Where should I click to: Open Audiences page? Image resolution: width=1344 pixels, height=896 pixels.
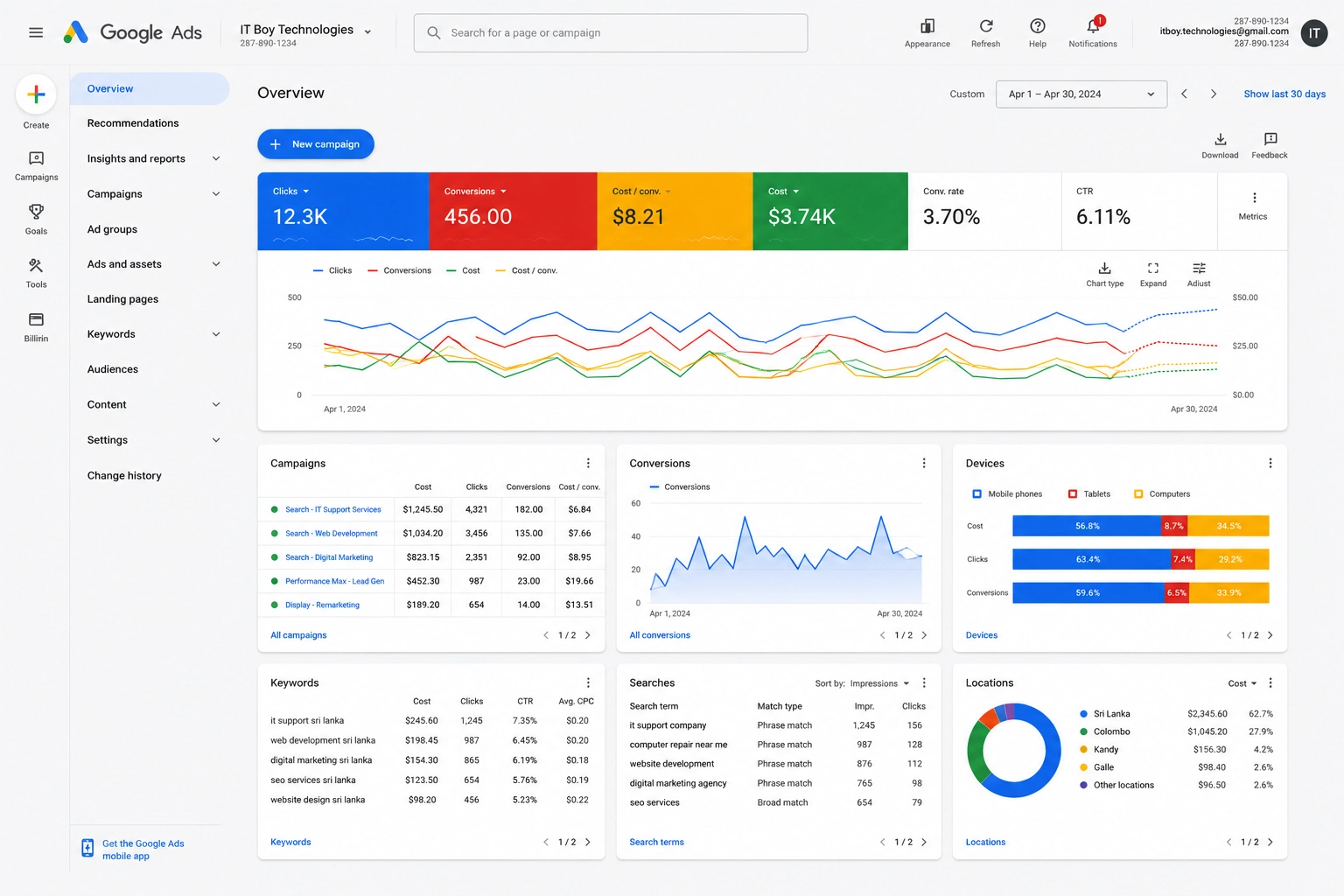pyautogui.click(x=113, y=369)
